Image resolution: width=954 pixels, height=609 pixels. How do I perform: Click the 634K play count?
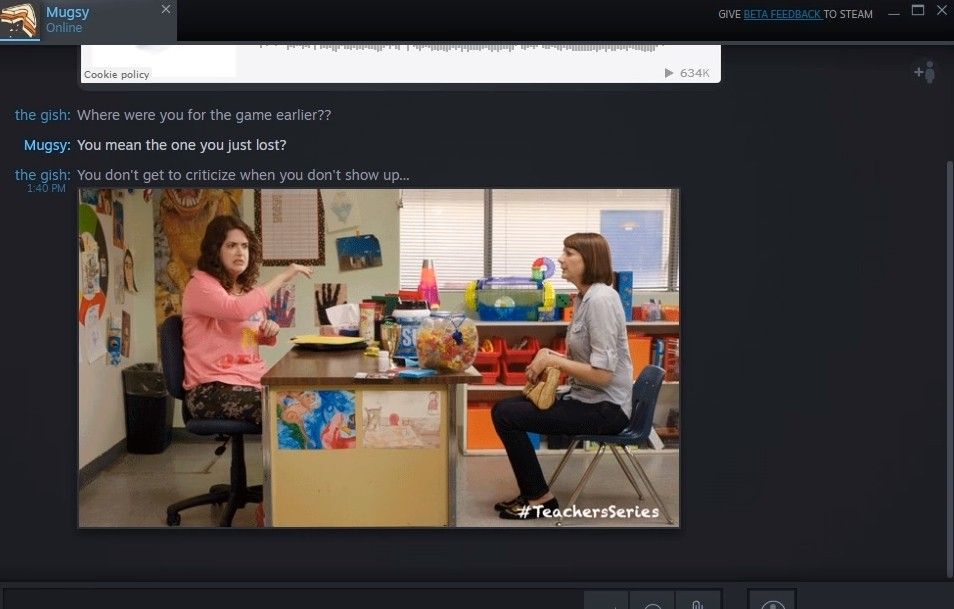click(x=694, y=73)
